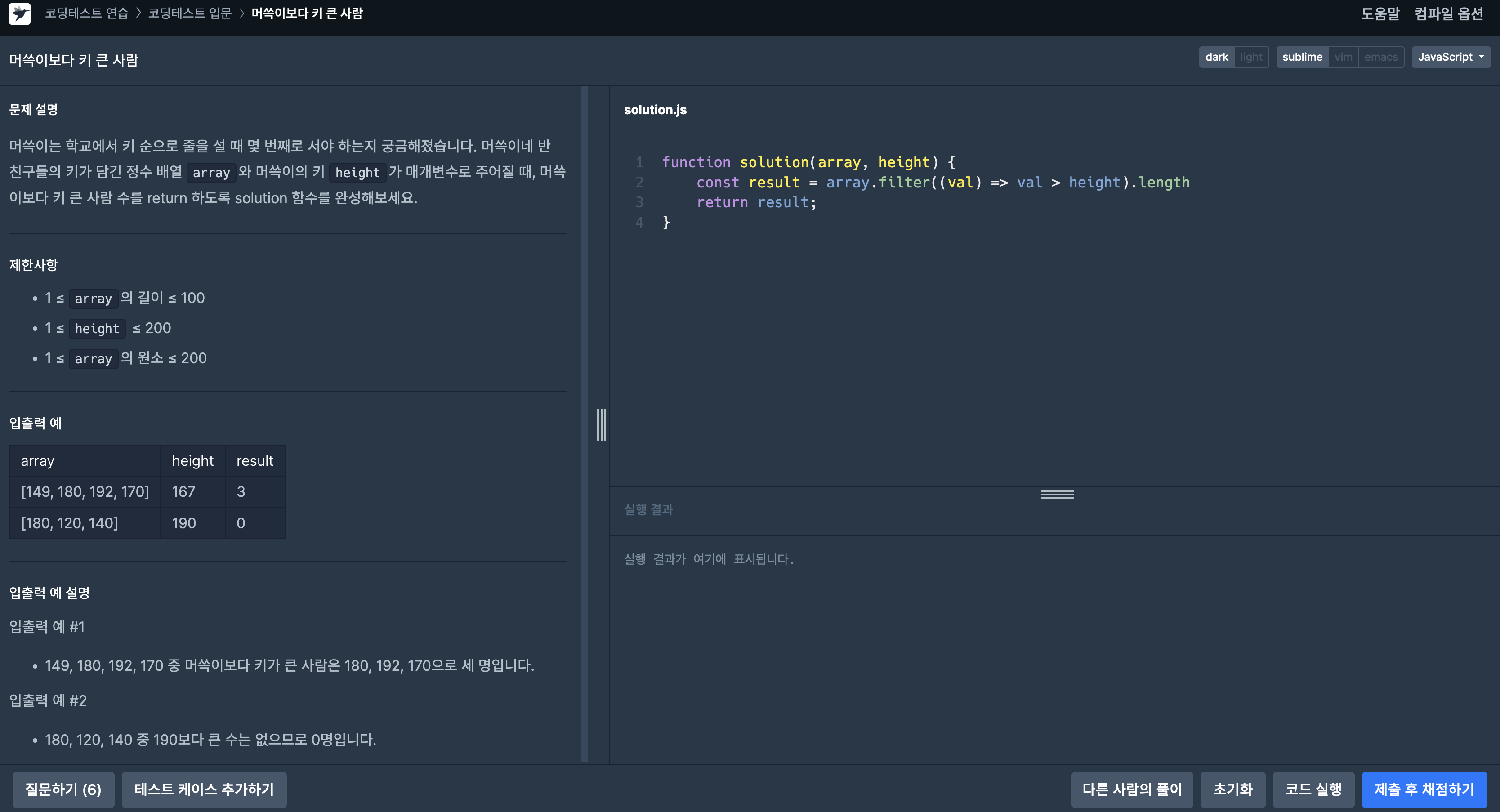1500x812 pixels.
Task: Open the JavaScript language dropdown
Action: (1451, 57)
